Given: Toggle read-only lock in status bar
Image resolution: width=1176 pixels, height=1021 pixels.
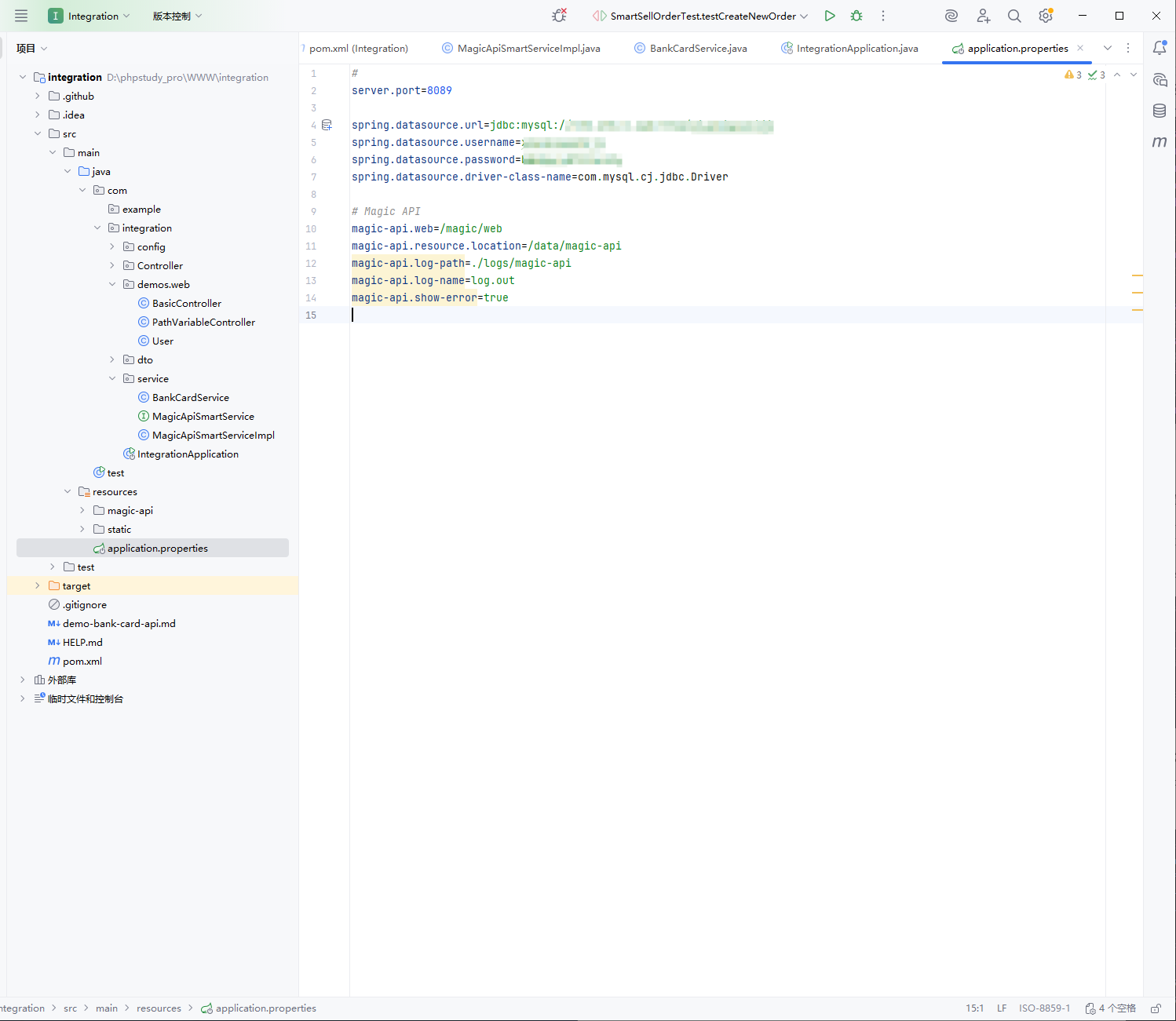Looking at the screenshot, I should pos(1156,1008).
